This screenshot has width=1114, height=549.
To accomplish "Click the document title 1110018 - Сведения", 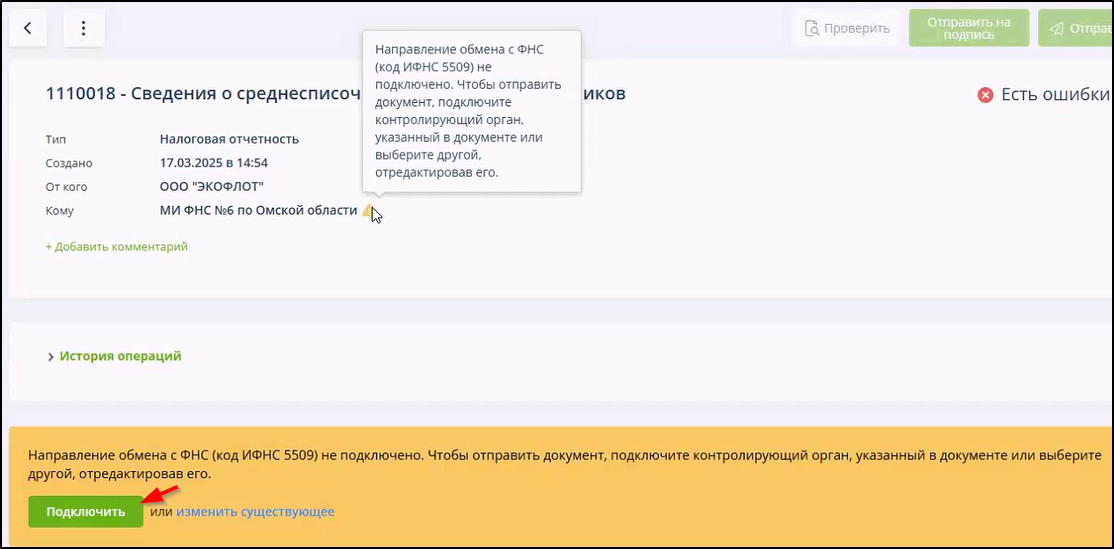I will [x=200, y=94].
